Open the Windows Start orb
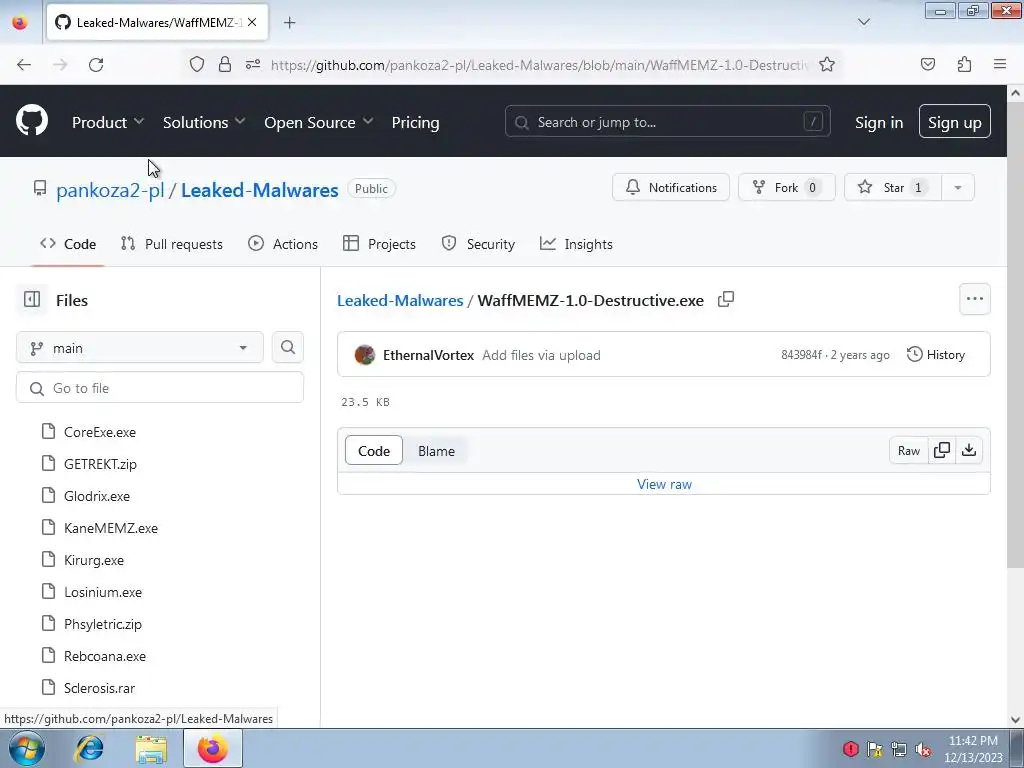 (27, 748)
